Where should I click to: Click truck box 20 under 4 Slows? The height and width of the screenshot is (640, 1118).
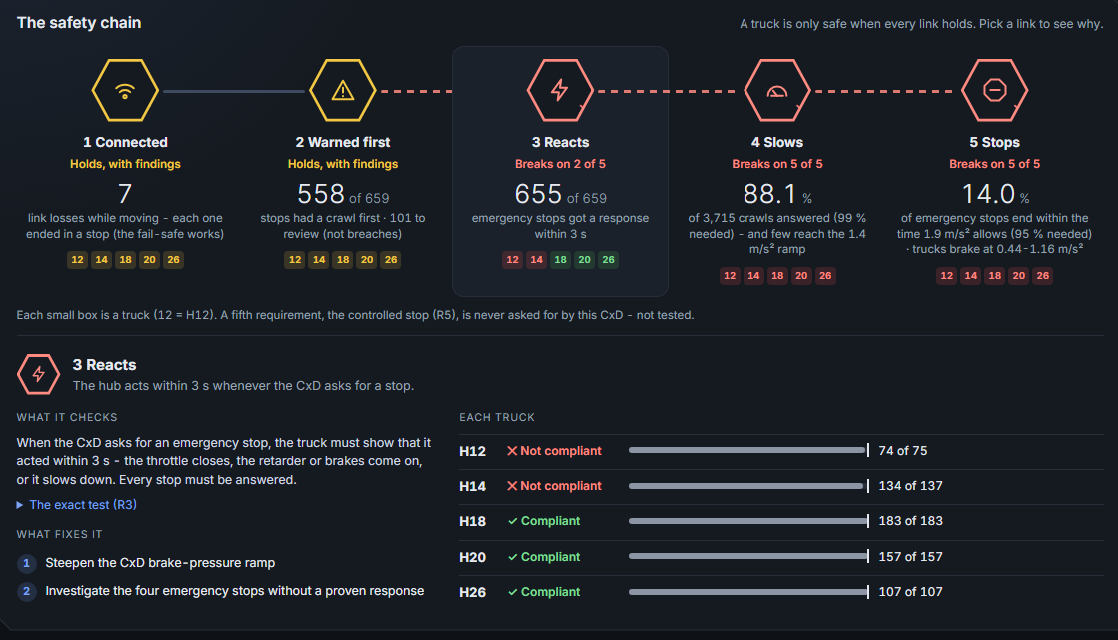click(801, 275)
